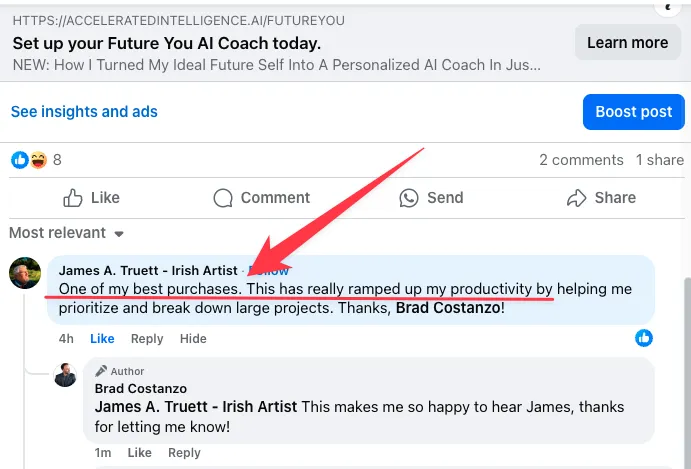Viewport: 691px width, 469px height.
Task: Open See insights and ads link
Action: click(84, 112)
